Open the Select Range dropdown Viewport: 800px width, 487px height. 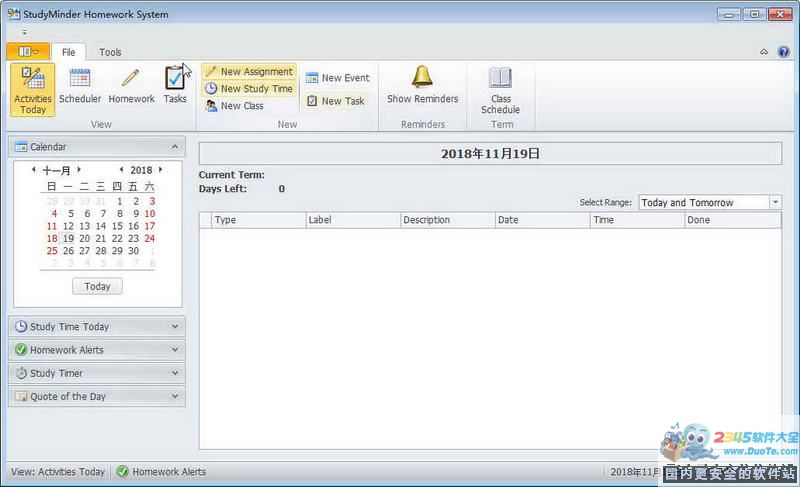775,202
